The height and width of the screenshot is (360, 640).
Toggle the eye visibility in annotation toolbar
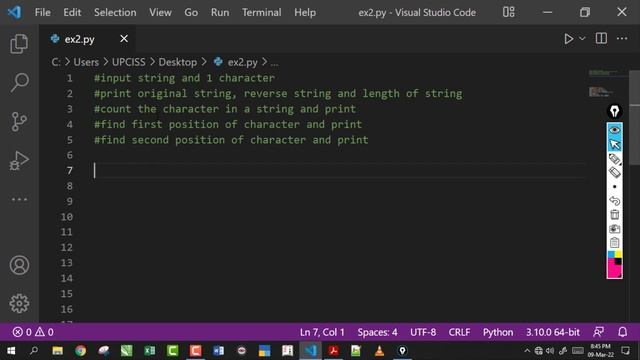(614, 130)
